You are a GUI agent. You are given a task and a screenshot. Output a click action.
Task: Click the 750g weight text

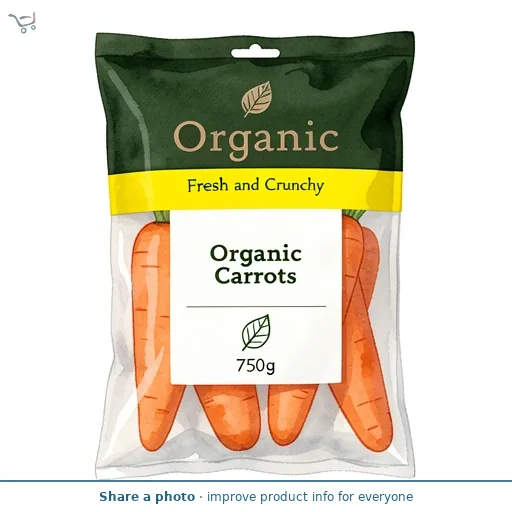point(256,365)
